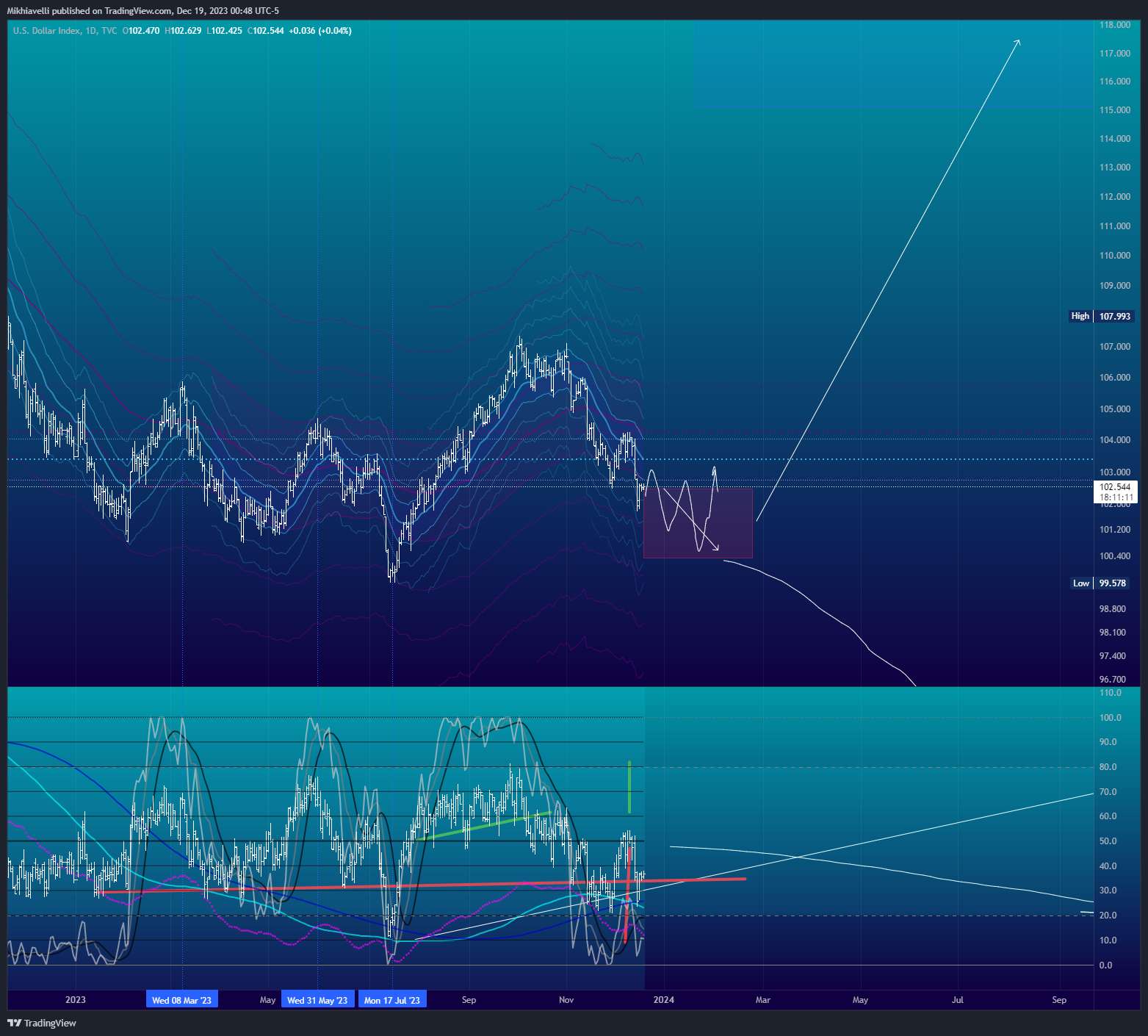The width and height of the screenshot is (1148, 1036).
Task: Click the 115.000 price axis label
Action: tap(1115, 110)
